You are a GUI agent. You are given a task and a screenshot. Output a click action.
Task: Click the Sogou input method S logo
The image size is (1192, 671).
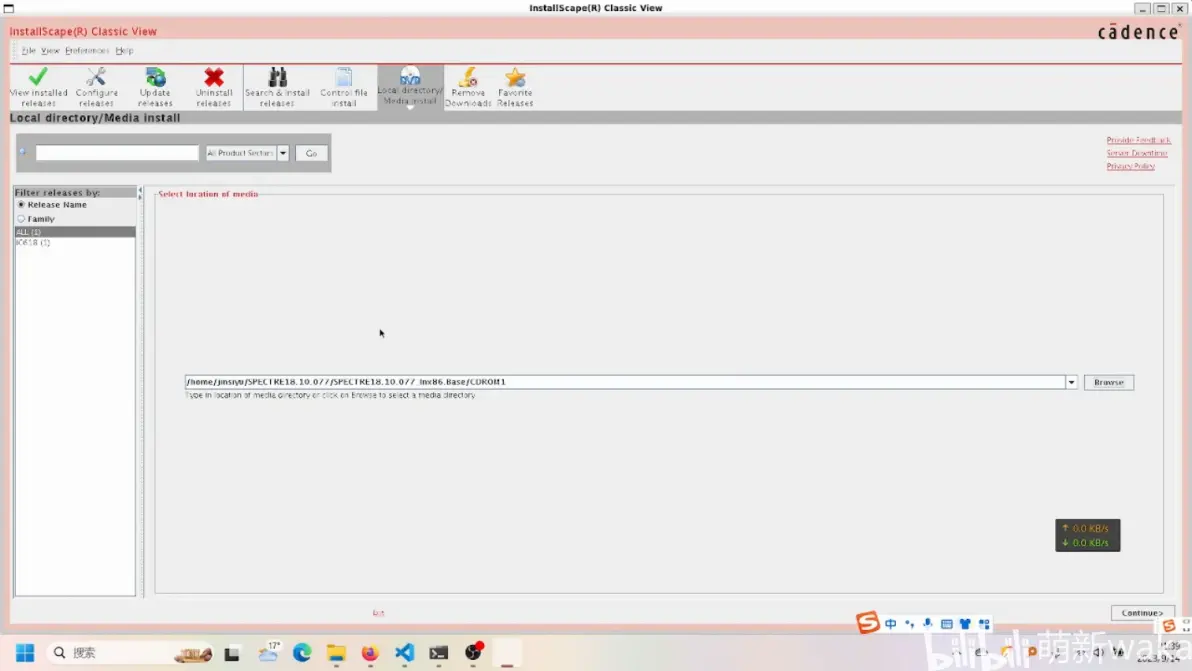[867, 622]
